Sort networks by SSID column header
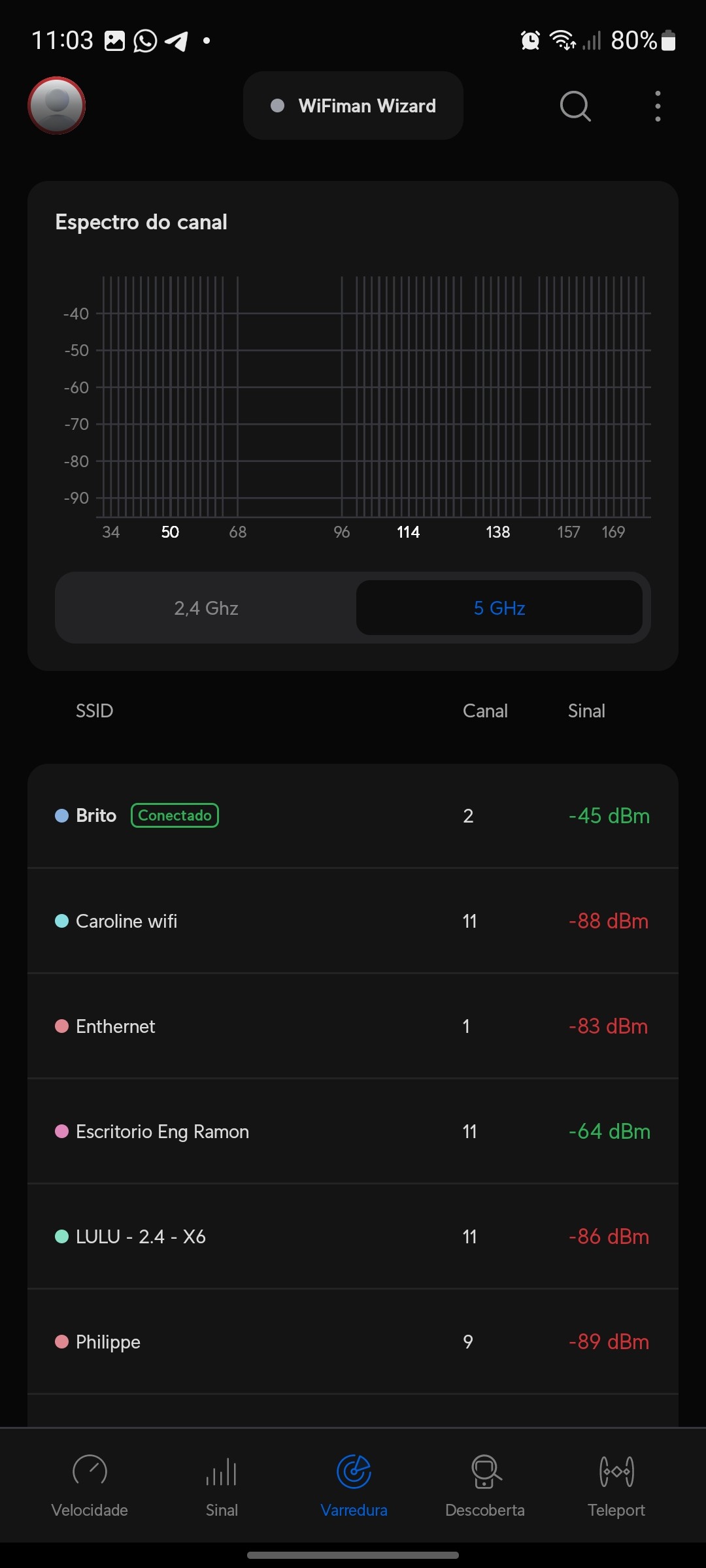 coord(95,711)
